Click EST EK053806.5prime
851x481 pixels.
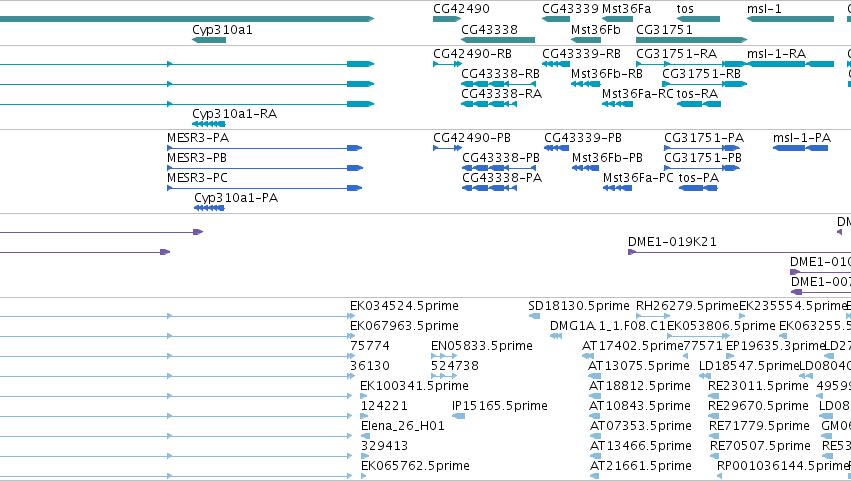coord(721,326)
